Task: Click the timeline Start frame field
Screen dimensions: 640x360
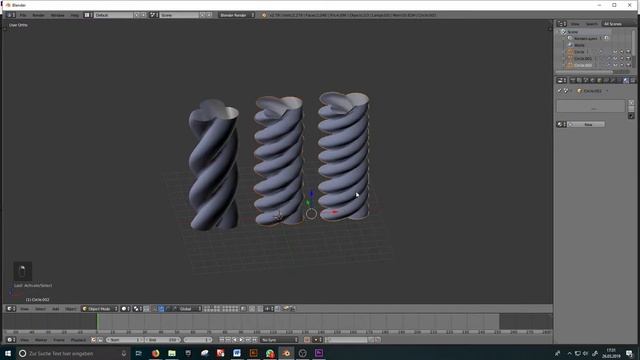Action: (125, 340)
